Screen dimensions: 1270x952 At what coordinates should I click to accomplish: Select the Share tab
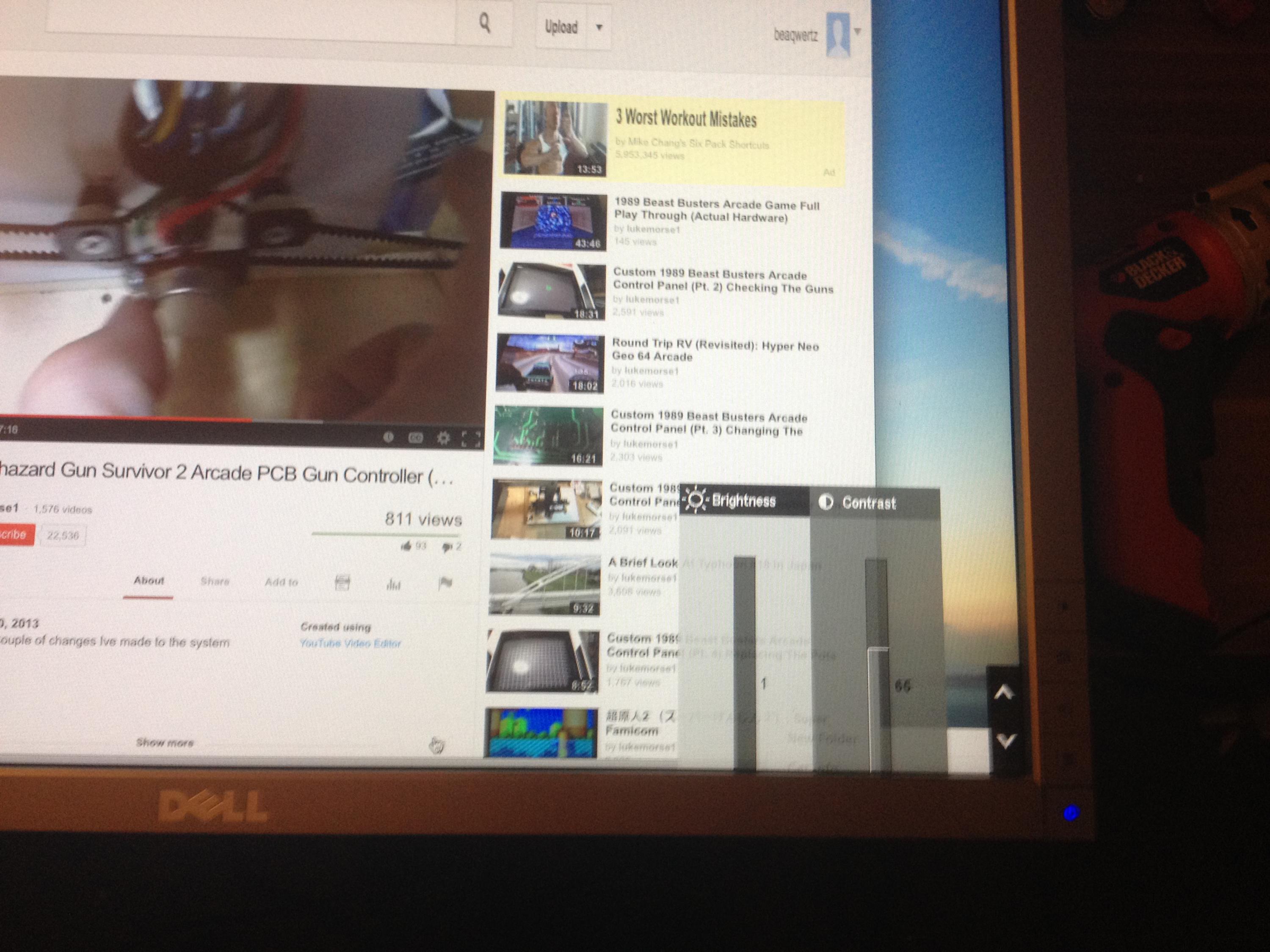(215, 581)
